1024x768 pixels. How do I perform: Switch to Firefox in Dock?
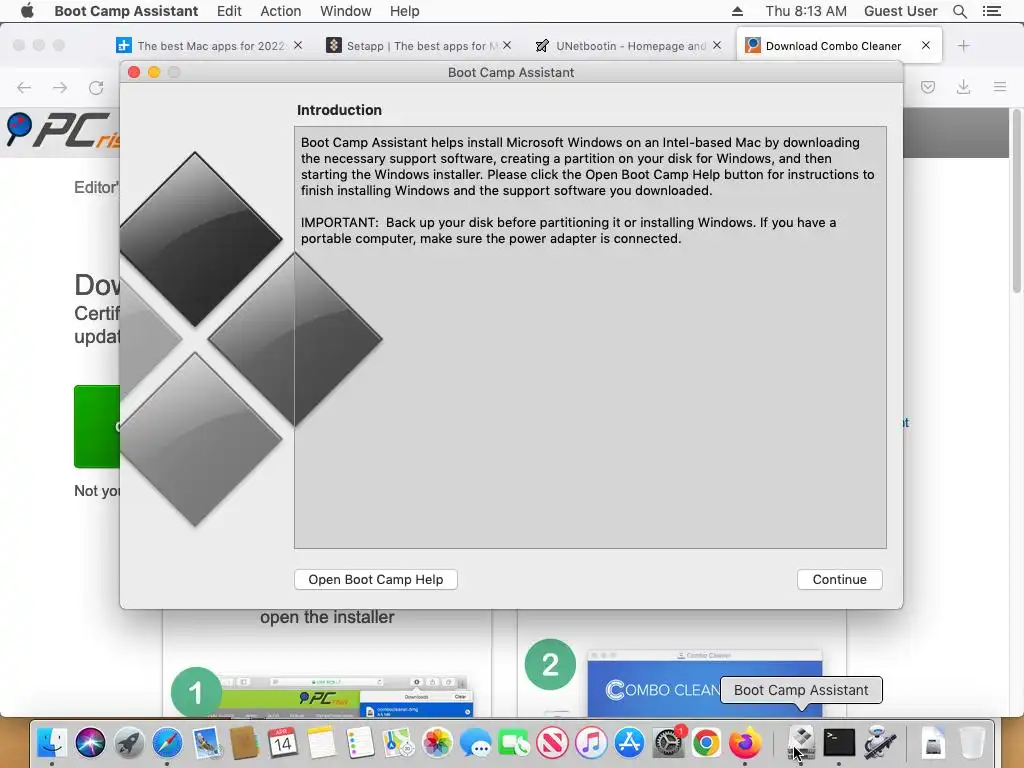(744, 743)
